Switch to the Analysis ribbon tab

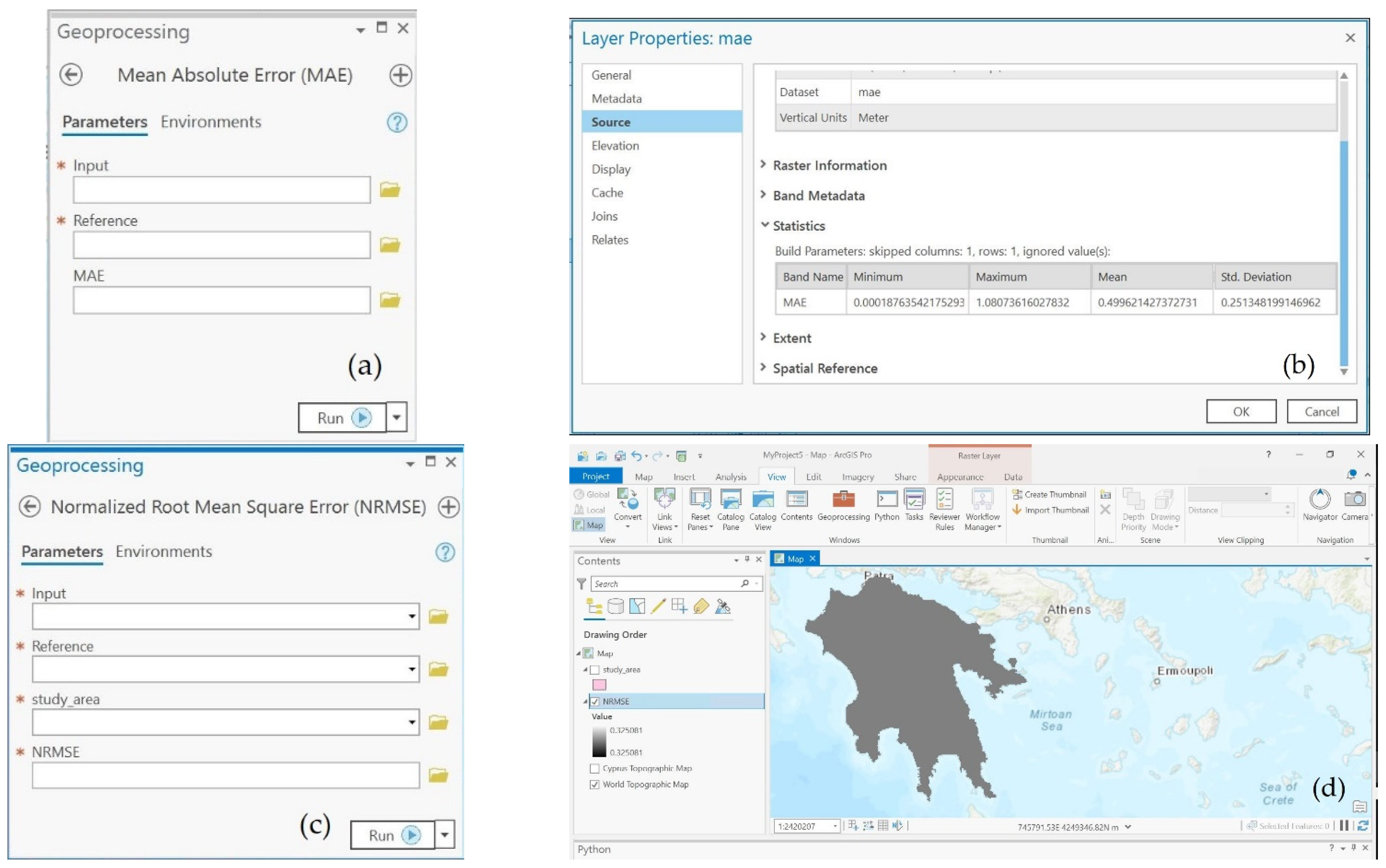(730, 477)
